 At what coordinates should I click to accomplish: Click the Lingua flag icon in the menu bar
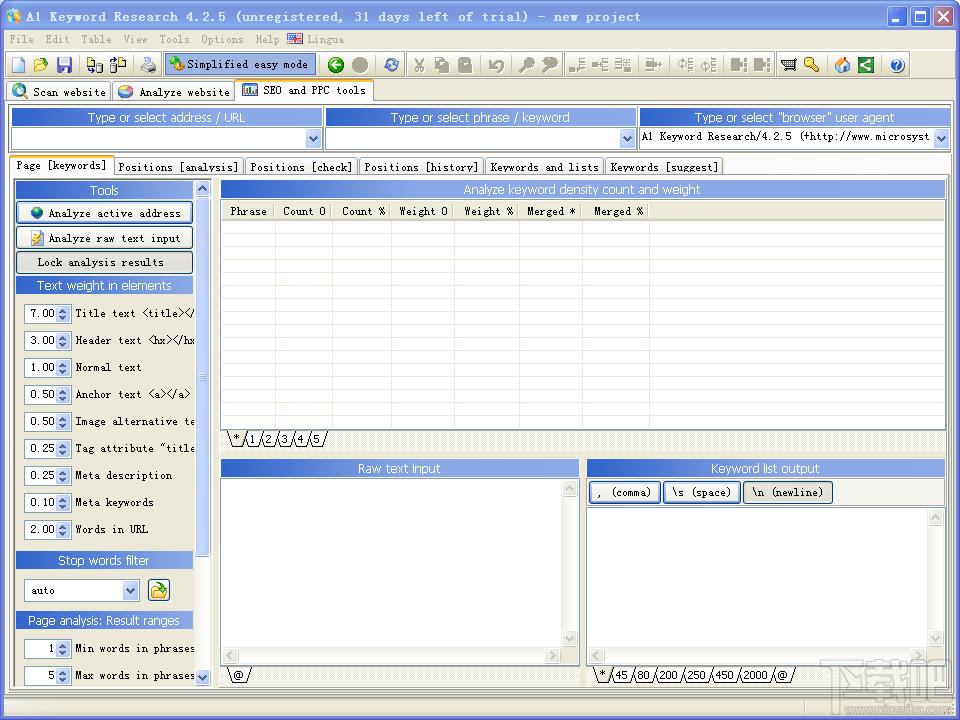[x=294, y=39]
